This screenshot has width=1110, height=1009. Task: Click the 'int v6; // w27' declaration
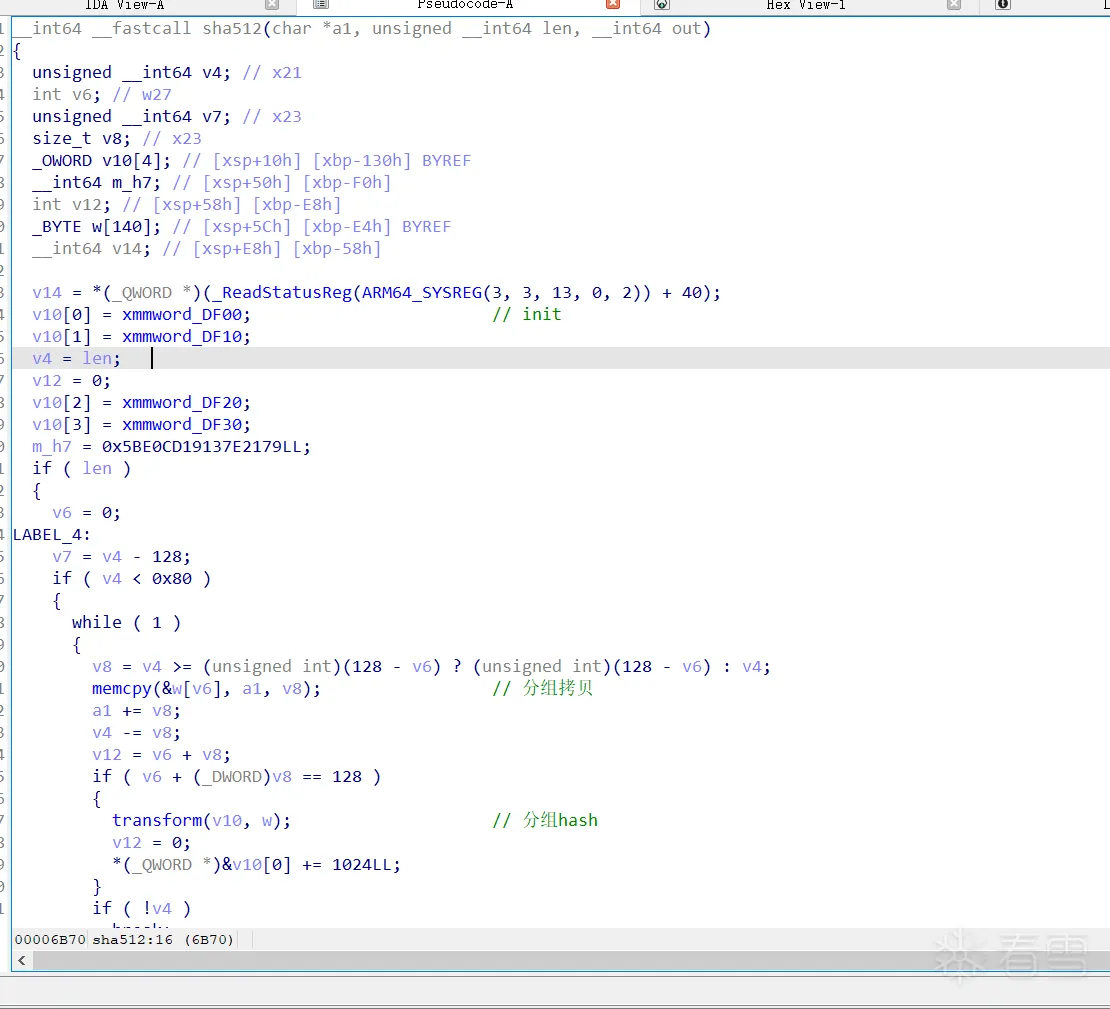[x=102, y=94]
